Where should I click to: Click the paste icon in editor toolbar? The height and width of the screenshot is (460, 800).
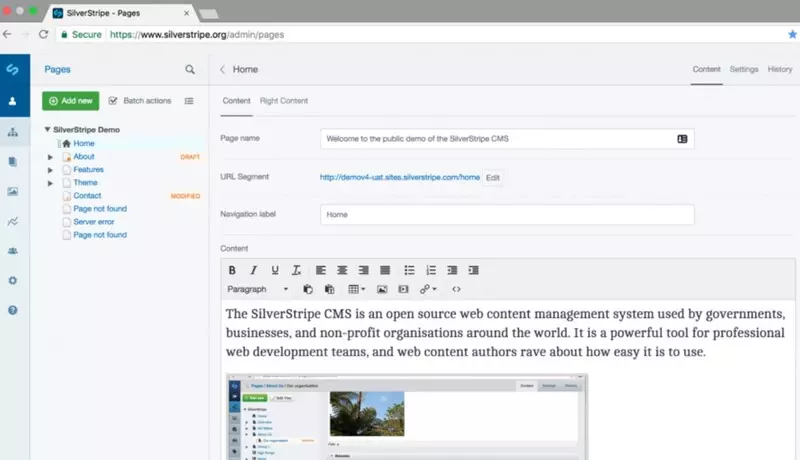tap(308, 289)
